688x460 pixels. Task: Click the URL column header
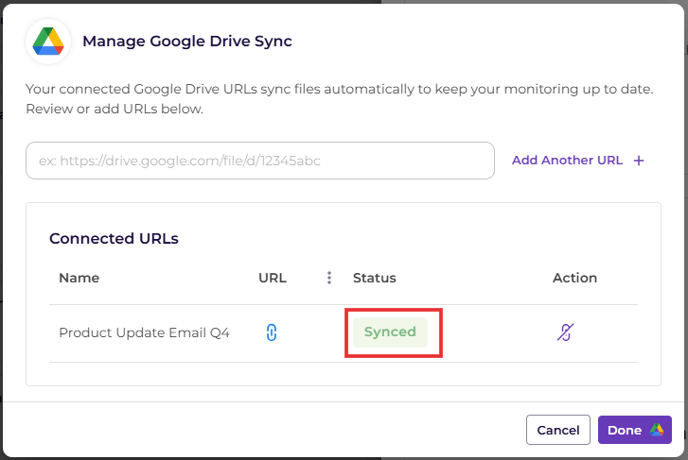point(272,278)
